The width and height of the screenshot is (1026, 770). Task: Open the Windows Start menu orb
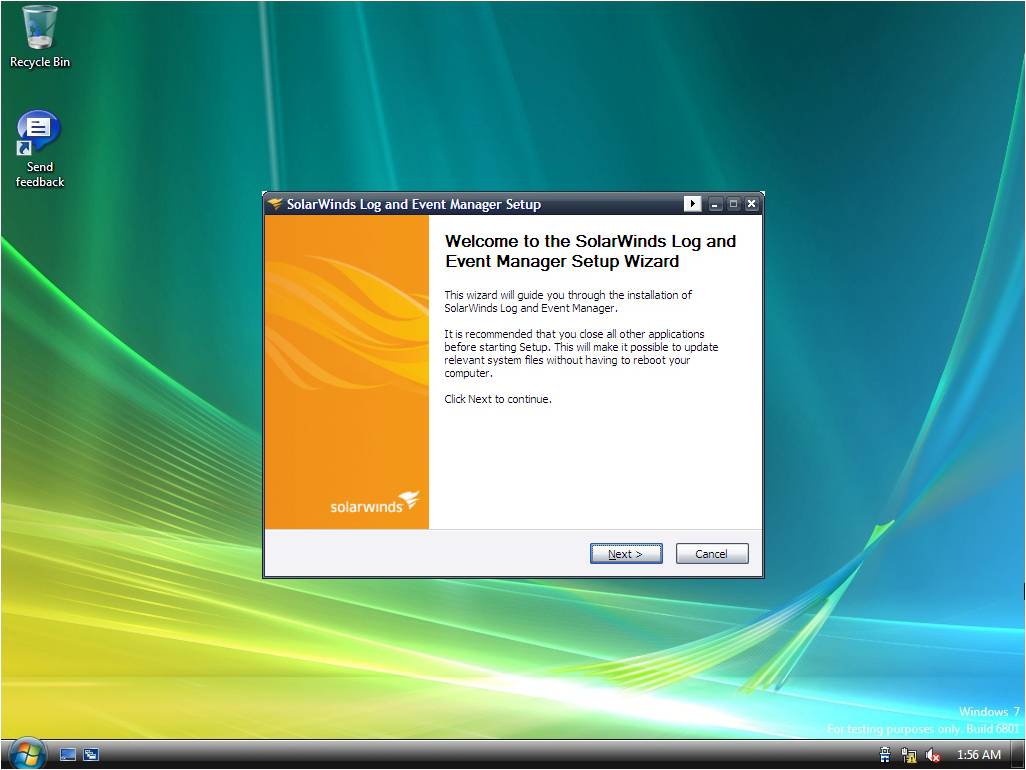coord(26,754)
